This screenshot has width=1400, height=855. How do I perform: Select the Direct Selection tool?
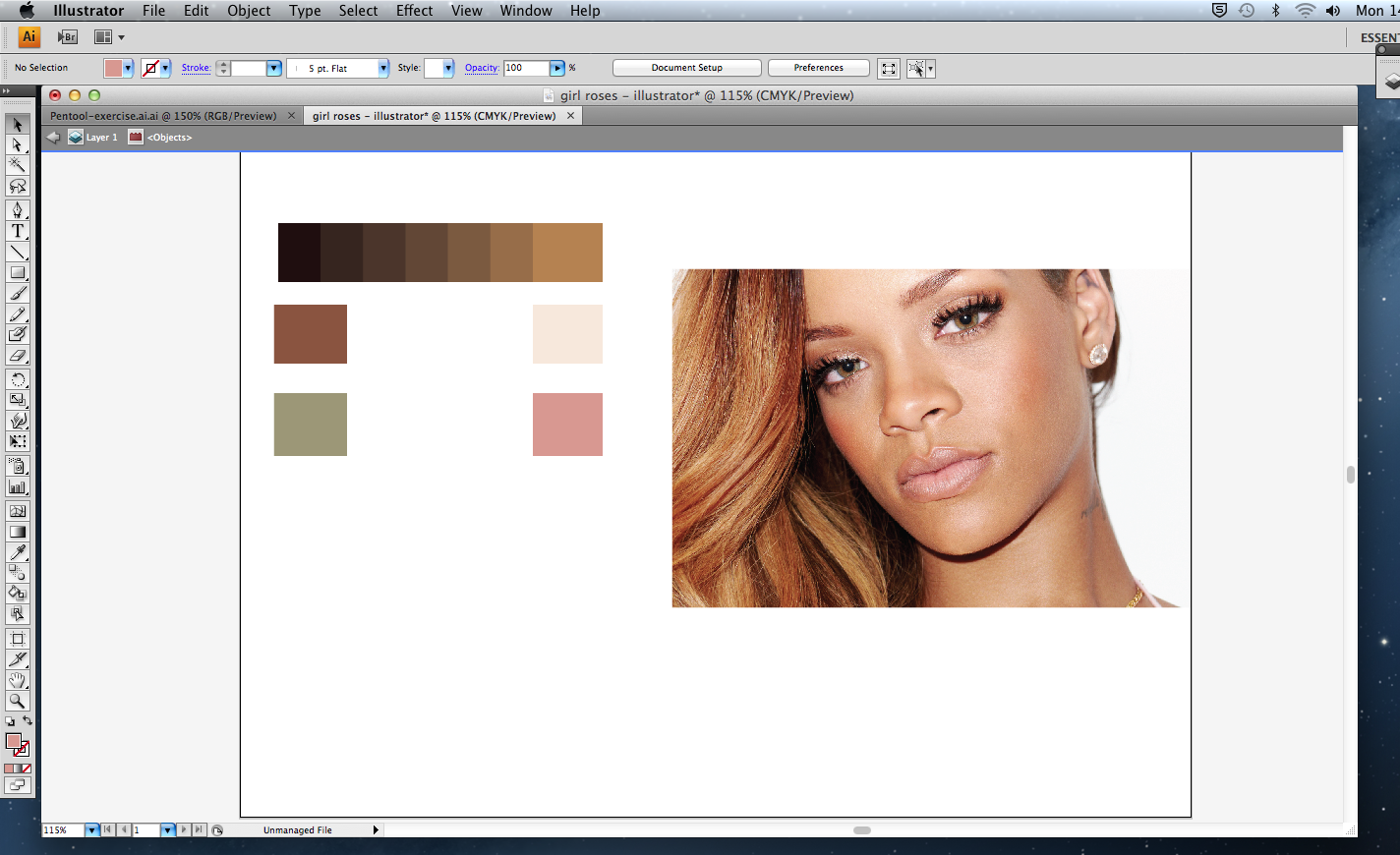(x=17, y=145)
